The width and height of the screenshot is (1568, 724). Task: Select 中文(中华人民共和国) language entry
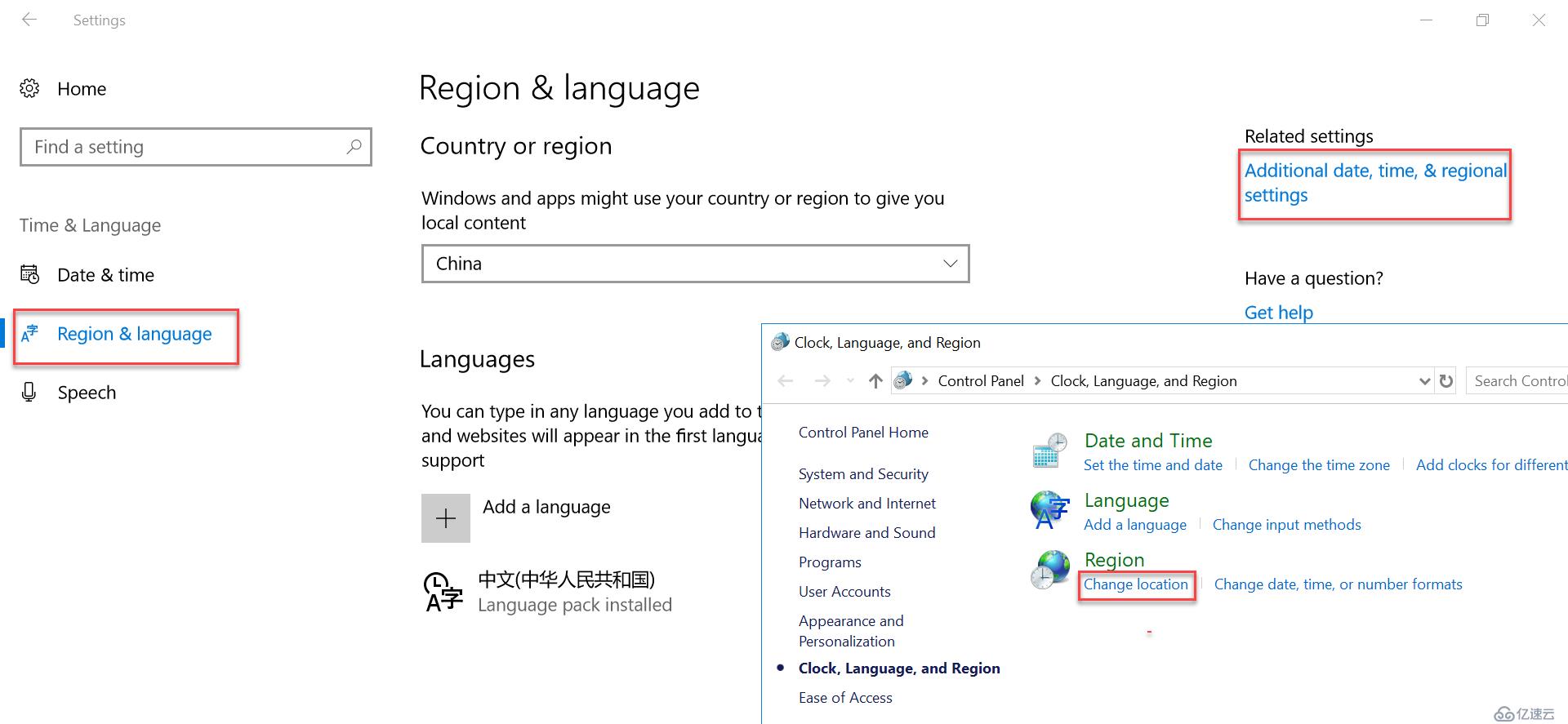coord(566,580)
